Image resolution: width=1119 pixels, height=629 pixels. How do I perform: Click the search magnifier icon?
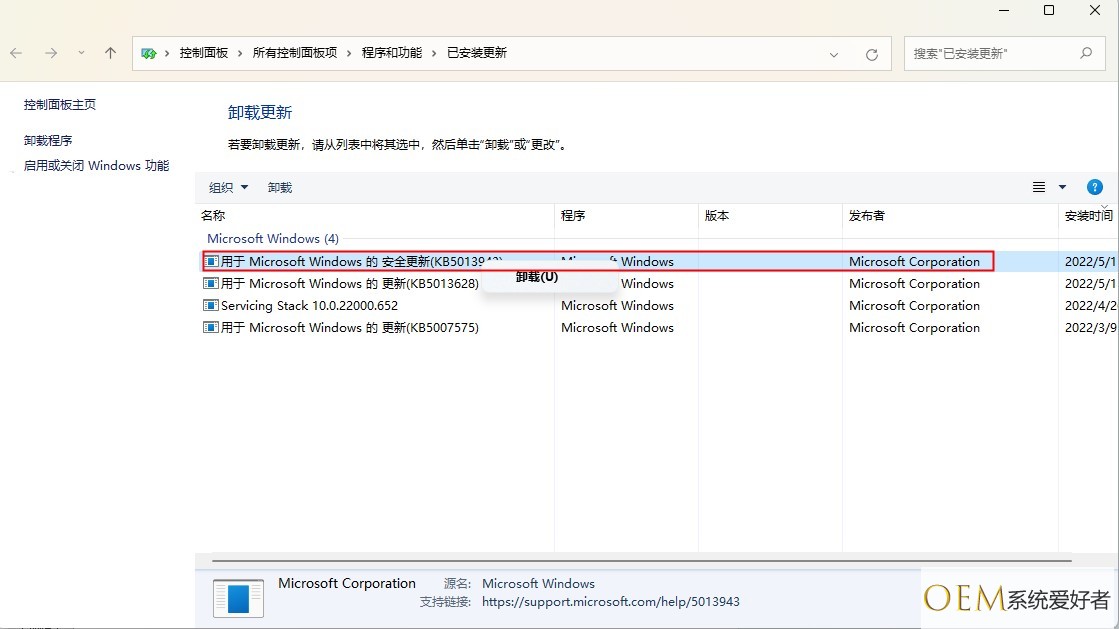1086,53
